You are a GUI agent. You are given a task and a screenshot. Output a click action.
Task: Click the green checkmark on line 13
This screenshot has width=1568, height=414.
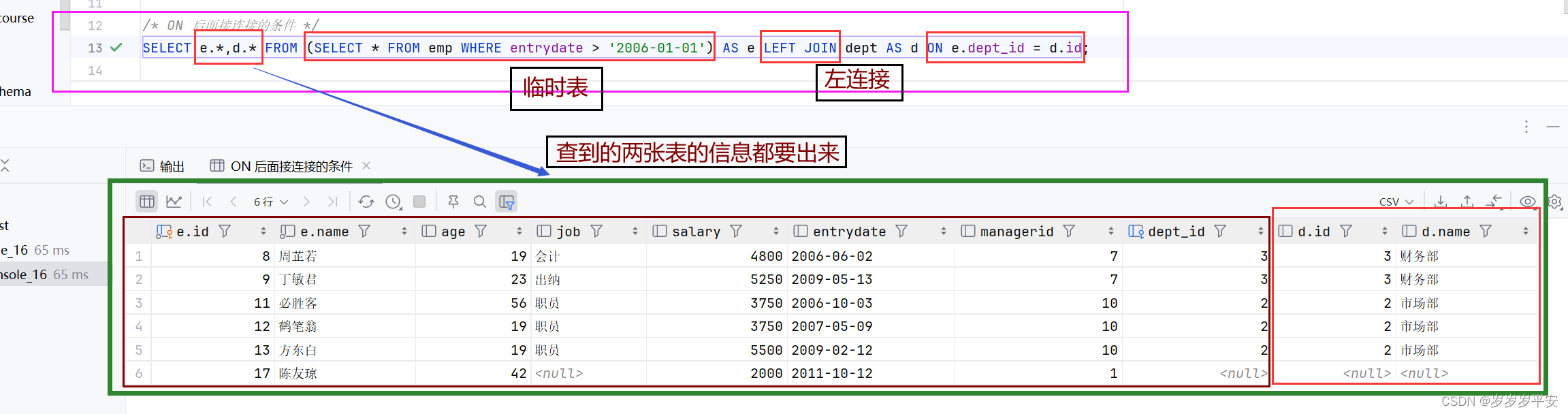click(116, 48)
